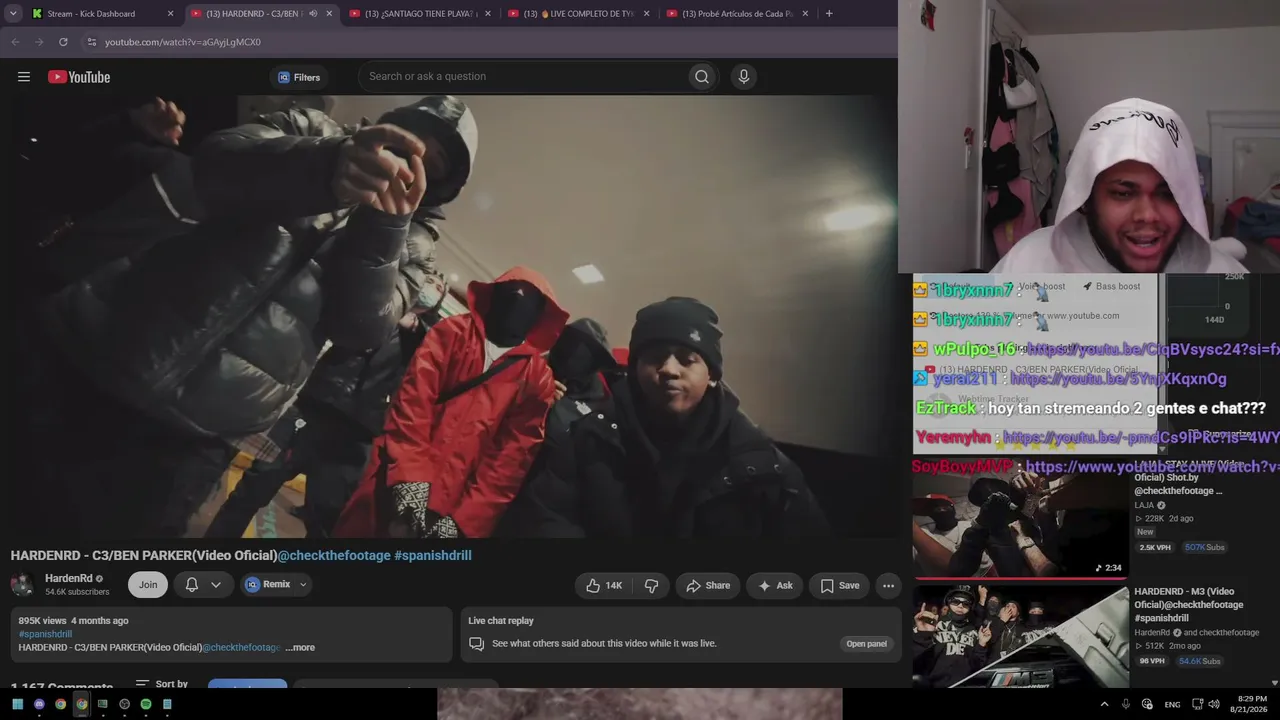Click the taskbar microphone icon
Image resolution: width=1280 pixels, height=720 pixels.
pyautogui.click(x=1125, y=704)
